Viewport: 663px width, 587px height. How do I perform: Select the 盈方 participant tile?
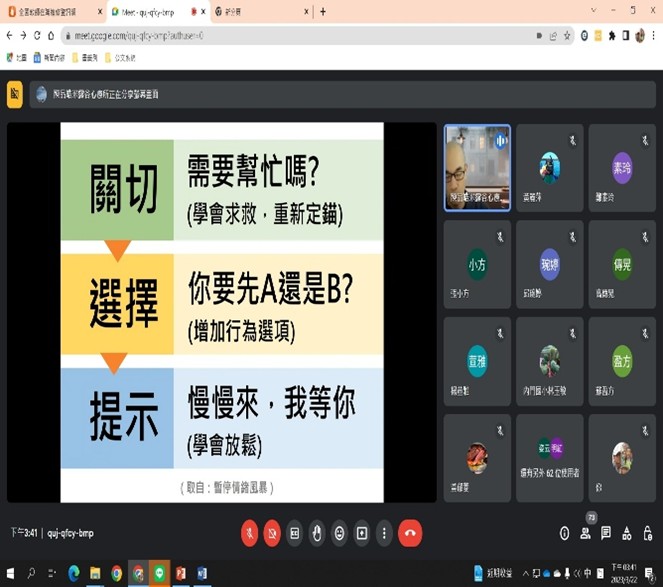pos(622,362)
